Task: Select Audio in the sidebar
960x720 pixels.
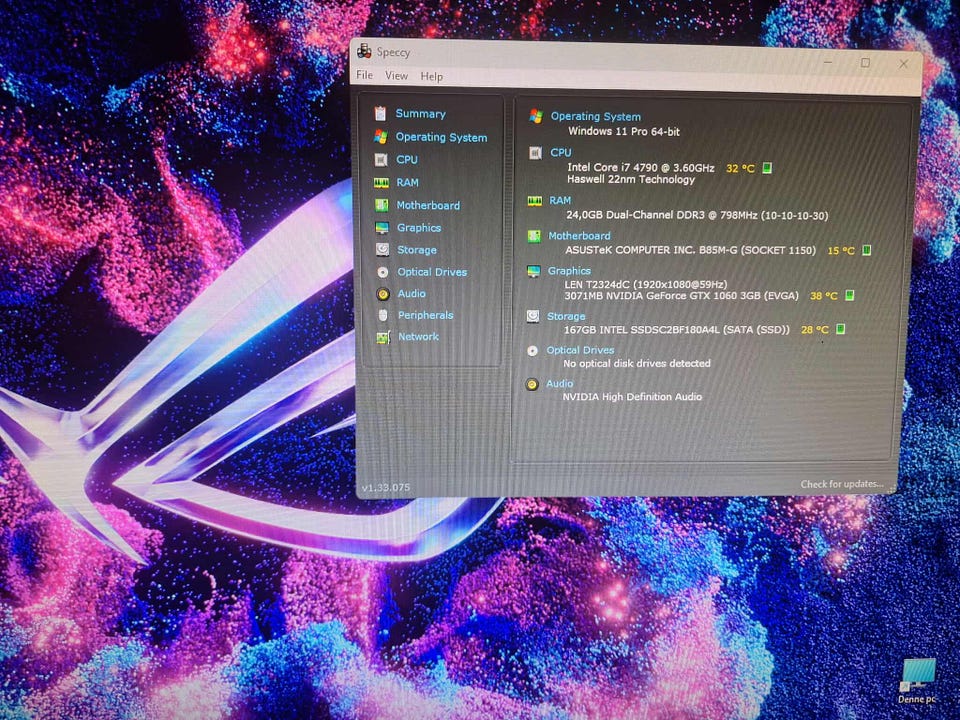Action: (x=411, y=294)
